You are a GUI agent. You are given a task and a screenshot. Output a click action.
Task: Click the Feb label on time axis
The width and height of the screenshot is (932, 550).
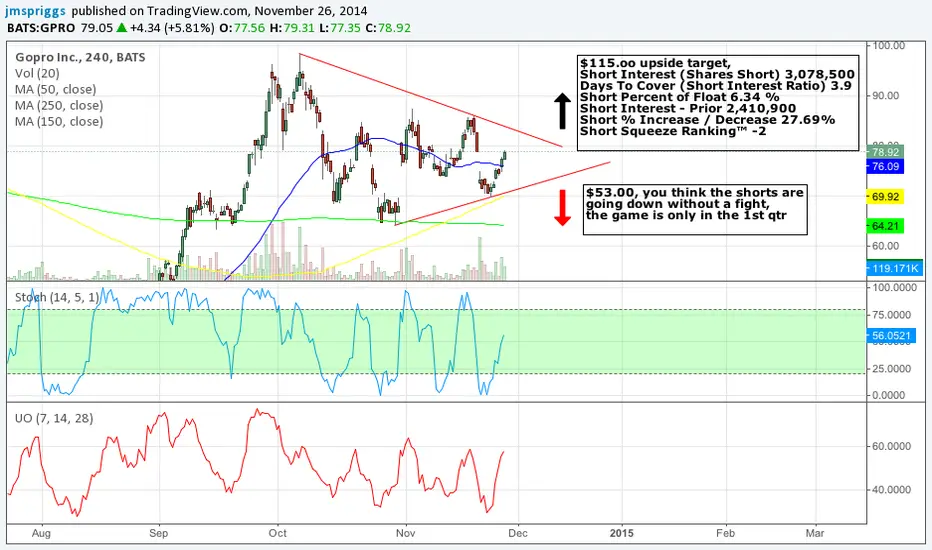pyautogui.click(x=725, y=533)
